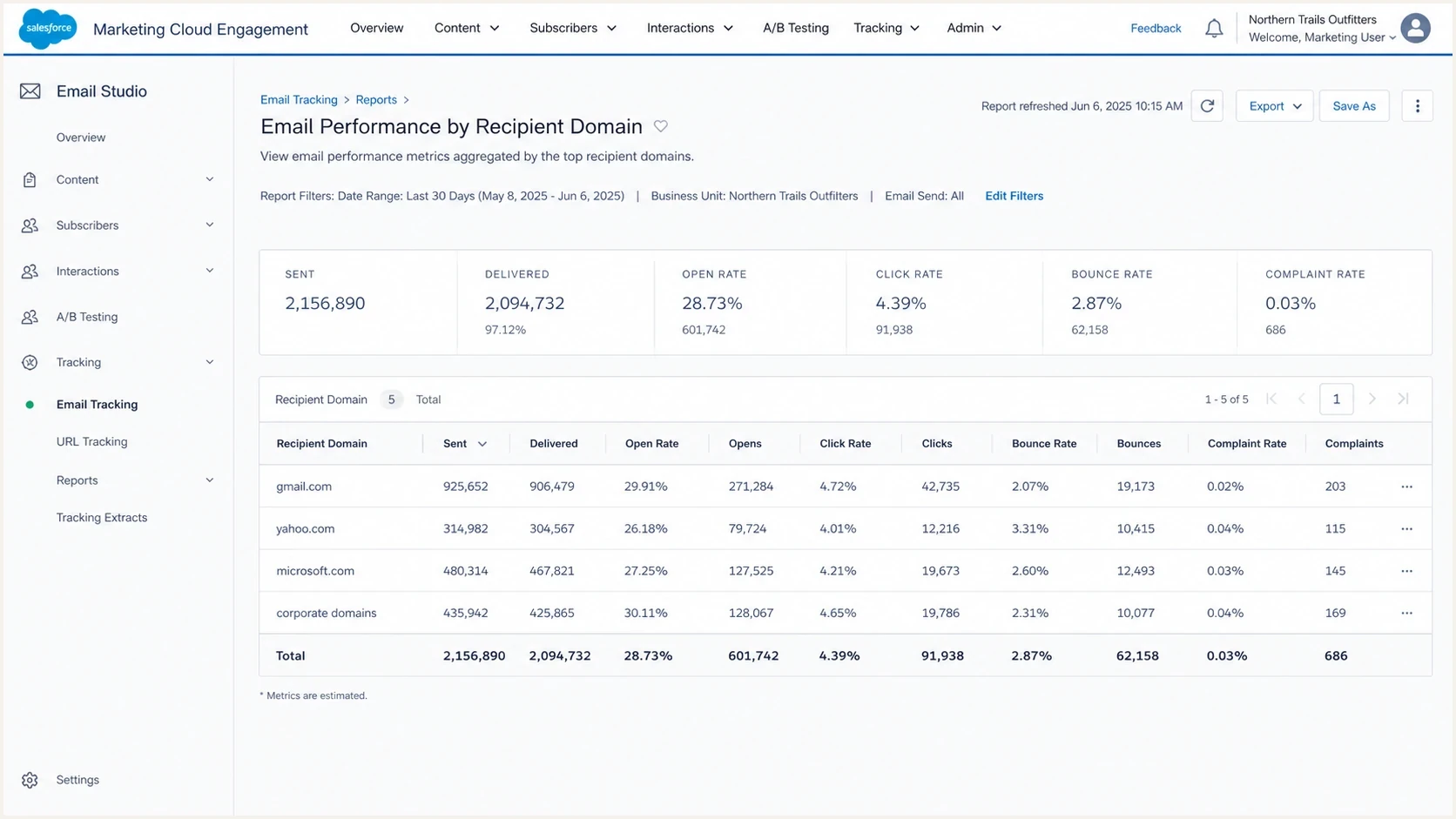Open Reports breadcrumb link

376,100
